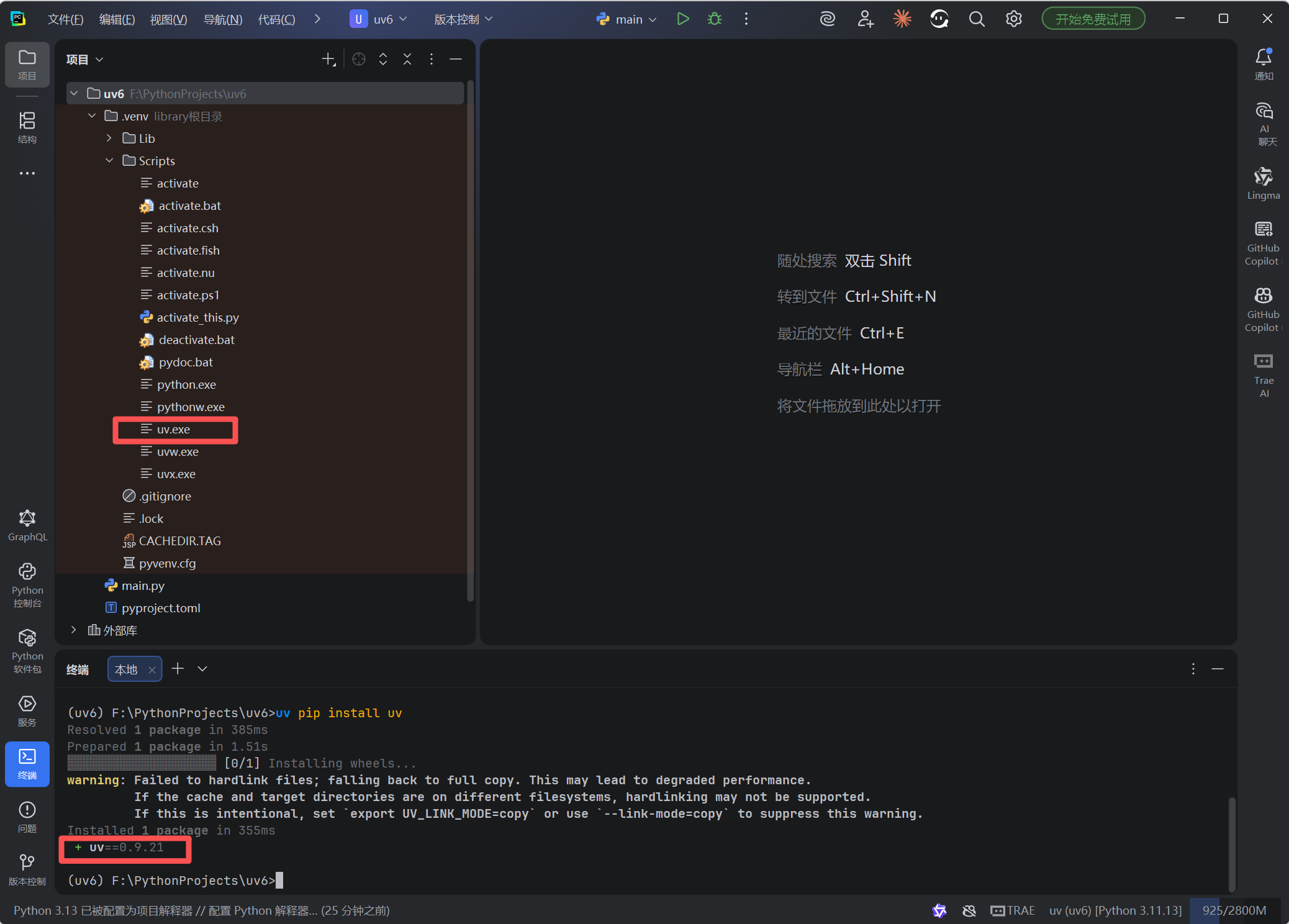The height and width of the screenshot is (924, 1289).
Task: Run the main configuration
Action: point(683,19)
